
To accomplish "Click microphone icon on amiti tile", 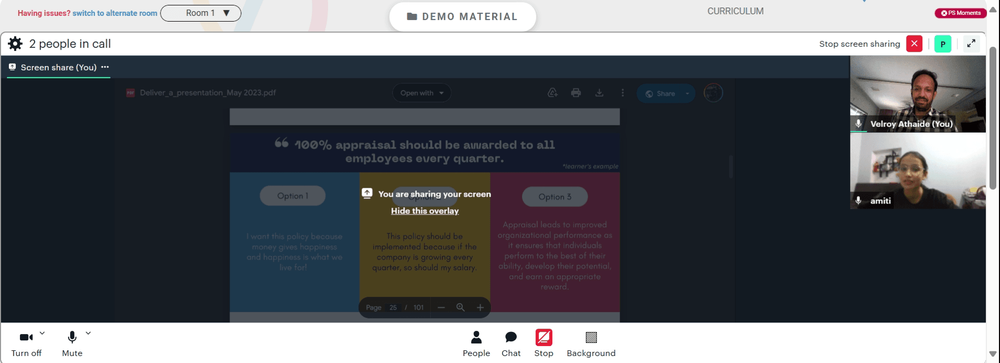I will click(x=859, y=200).
